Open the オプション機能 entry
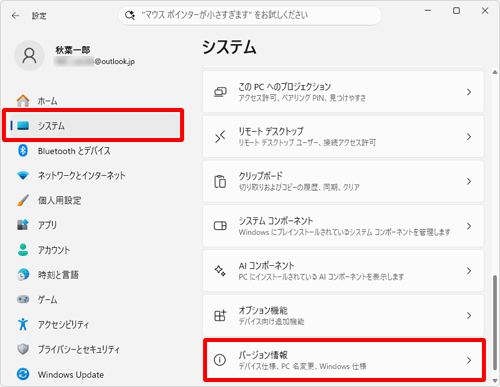The image size is (500, 387). (x=343, y=315)
